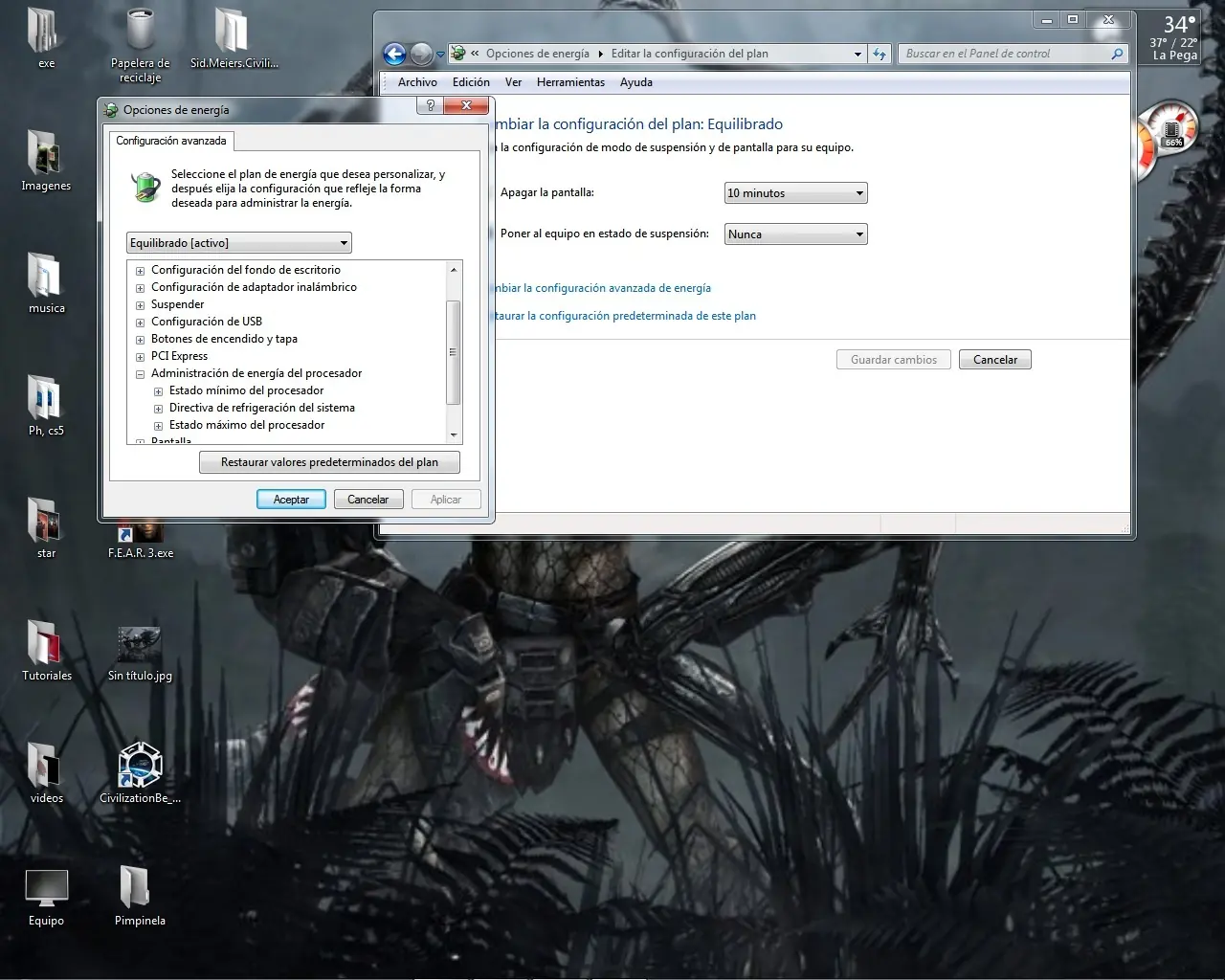Open the exe folder on desktop

coord(46,38)
